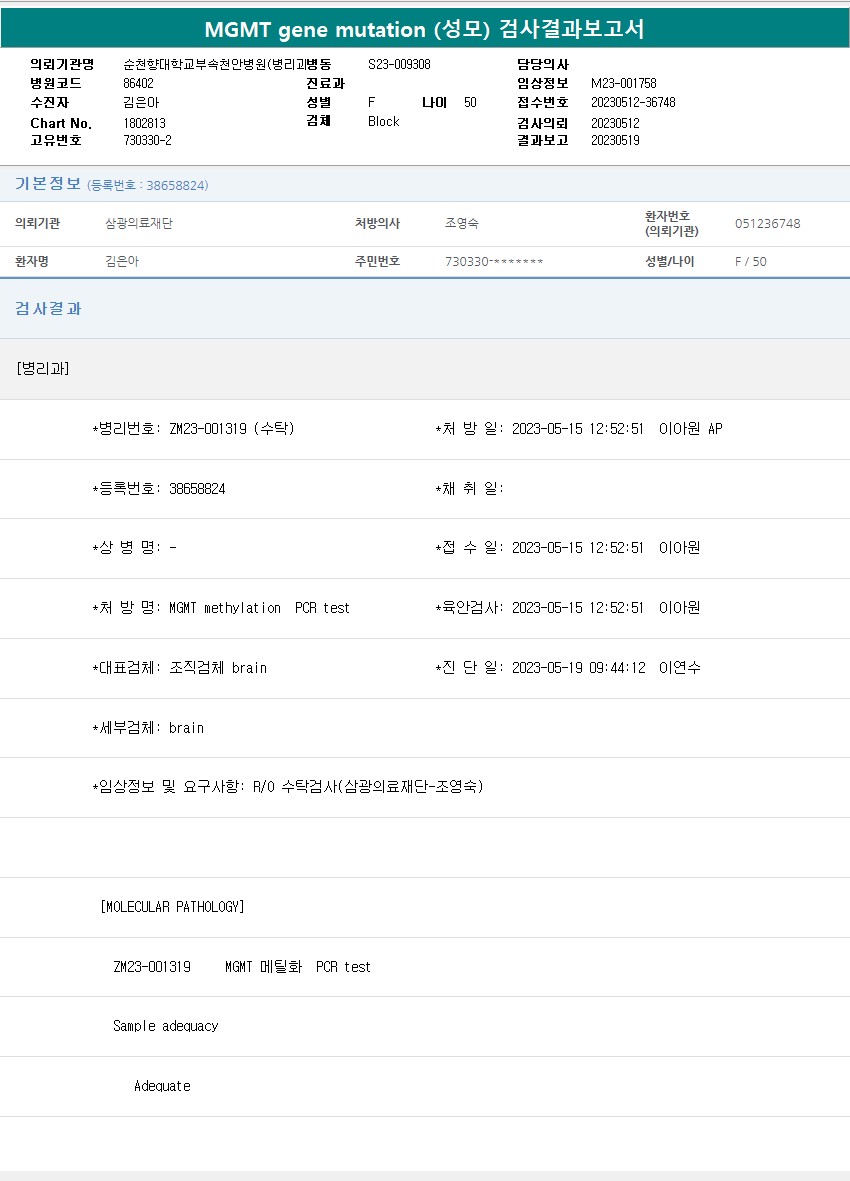This screenshot has height=1181, width=850.
Task: Click hospital code value 86402
Action: click(x=138, y=84)
